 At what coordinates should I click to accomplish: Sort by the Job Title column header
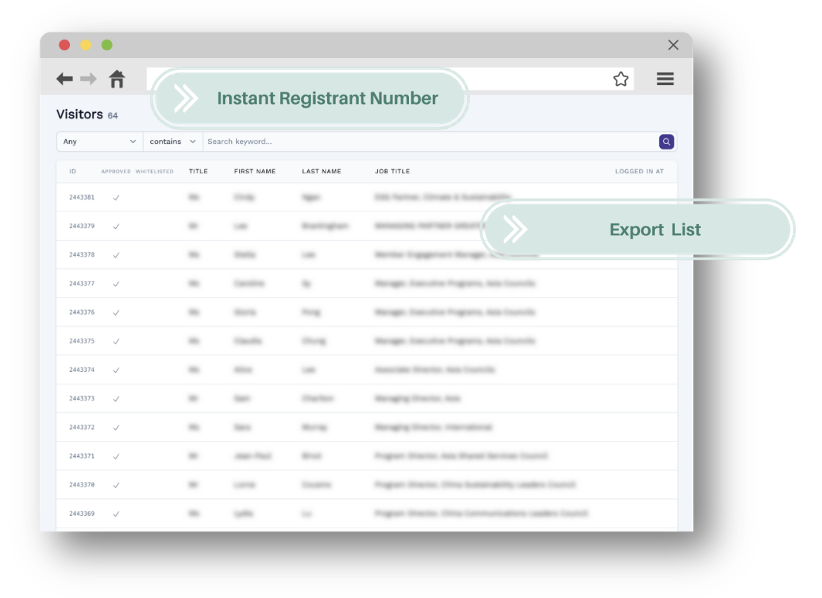(392, 172)
